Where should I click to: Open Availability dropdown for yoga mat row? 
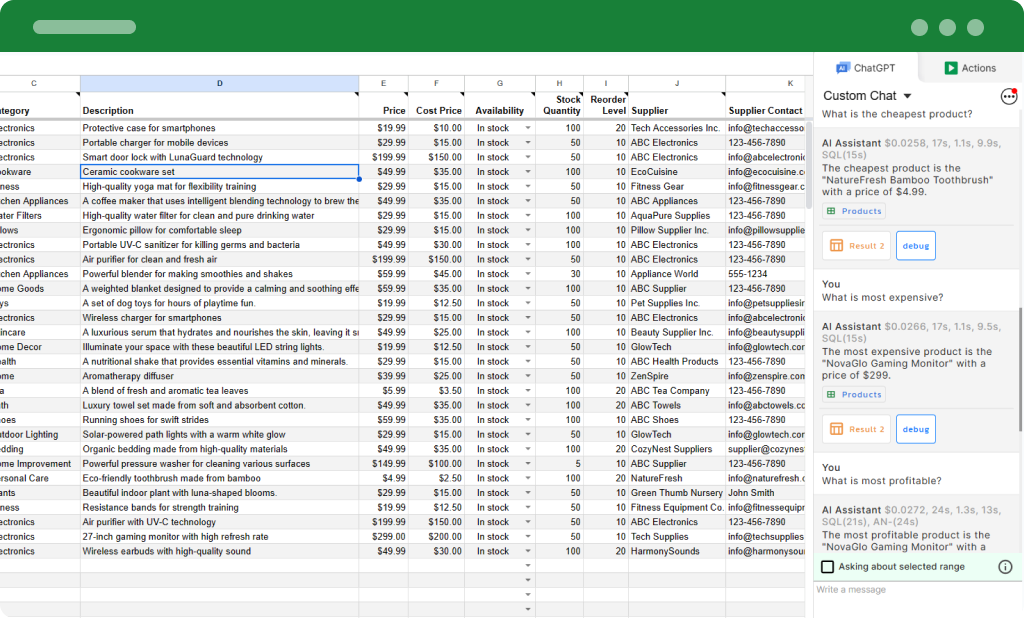click(x=528, y=187)
